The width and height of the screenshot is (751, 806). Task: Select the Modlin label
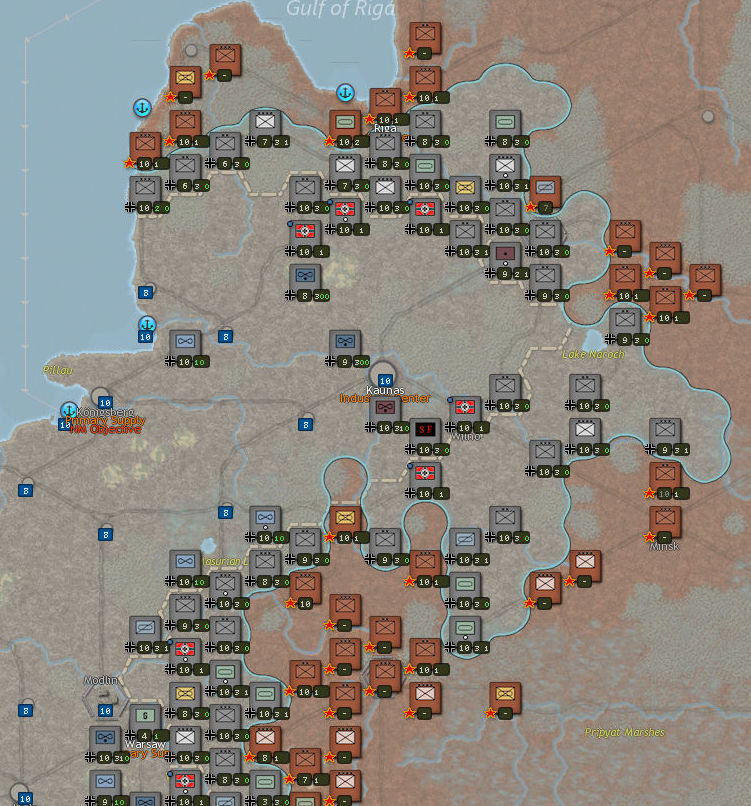coord(101,680)
